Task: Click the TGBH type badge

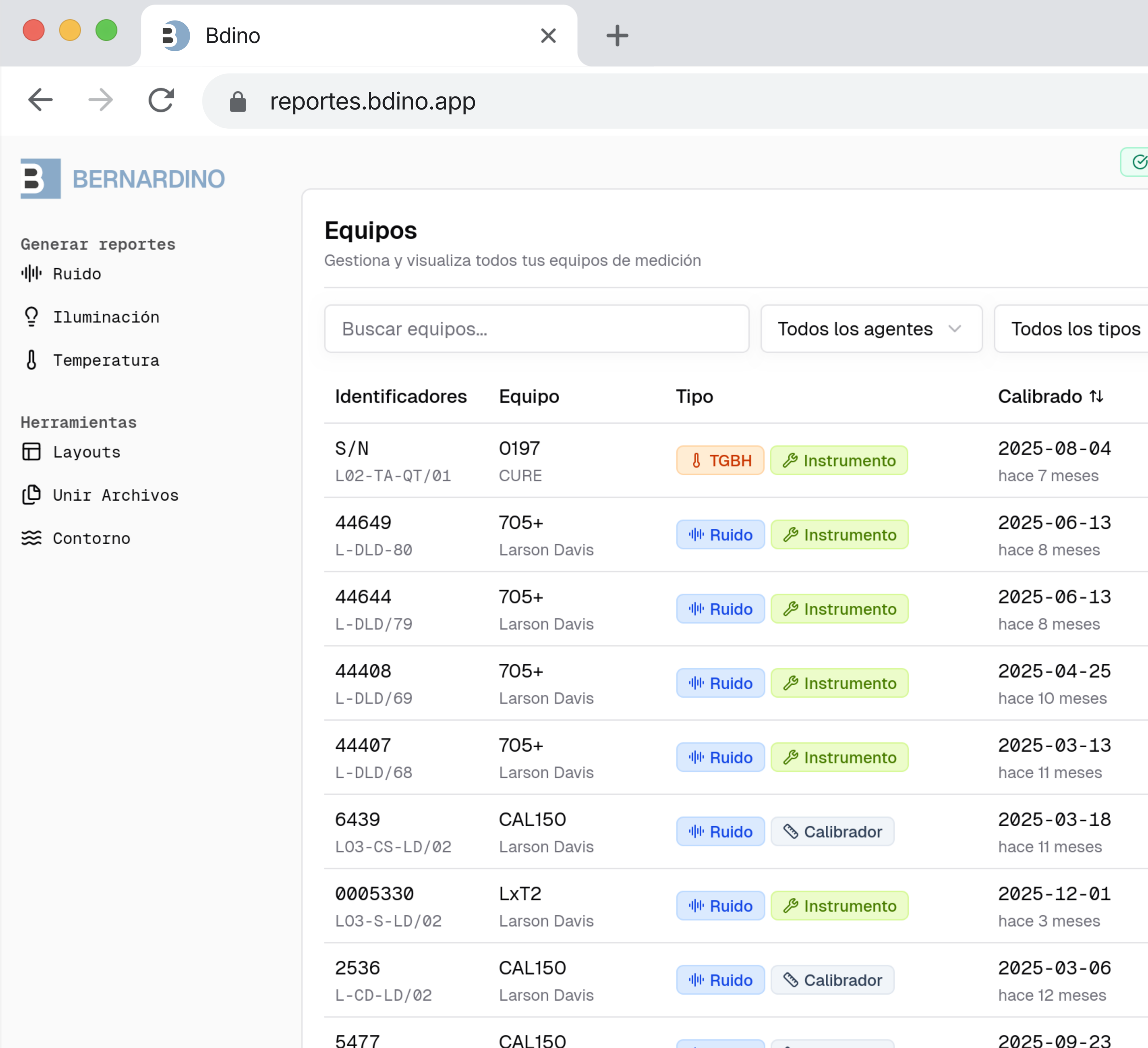Action: tap(720, 460)
